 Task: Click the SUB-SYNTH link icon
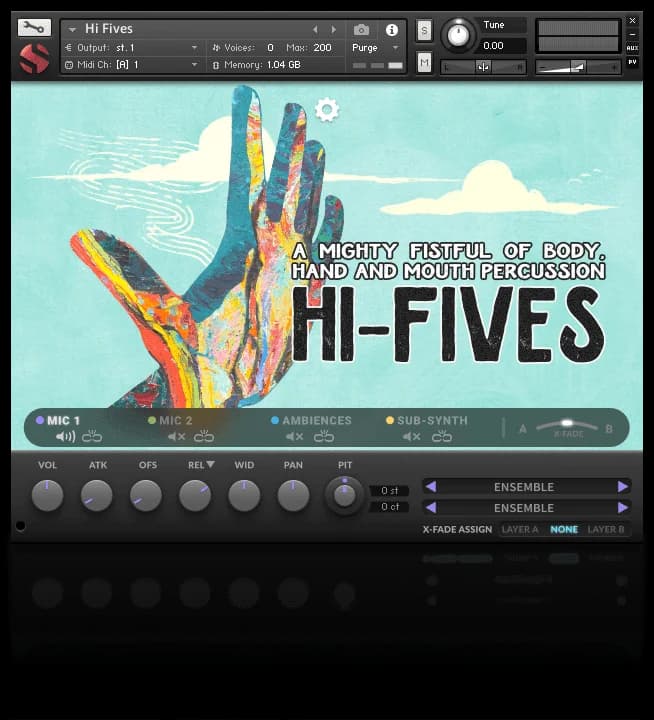pos(442,436)
